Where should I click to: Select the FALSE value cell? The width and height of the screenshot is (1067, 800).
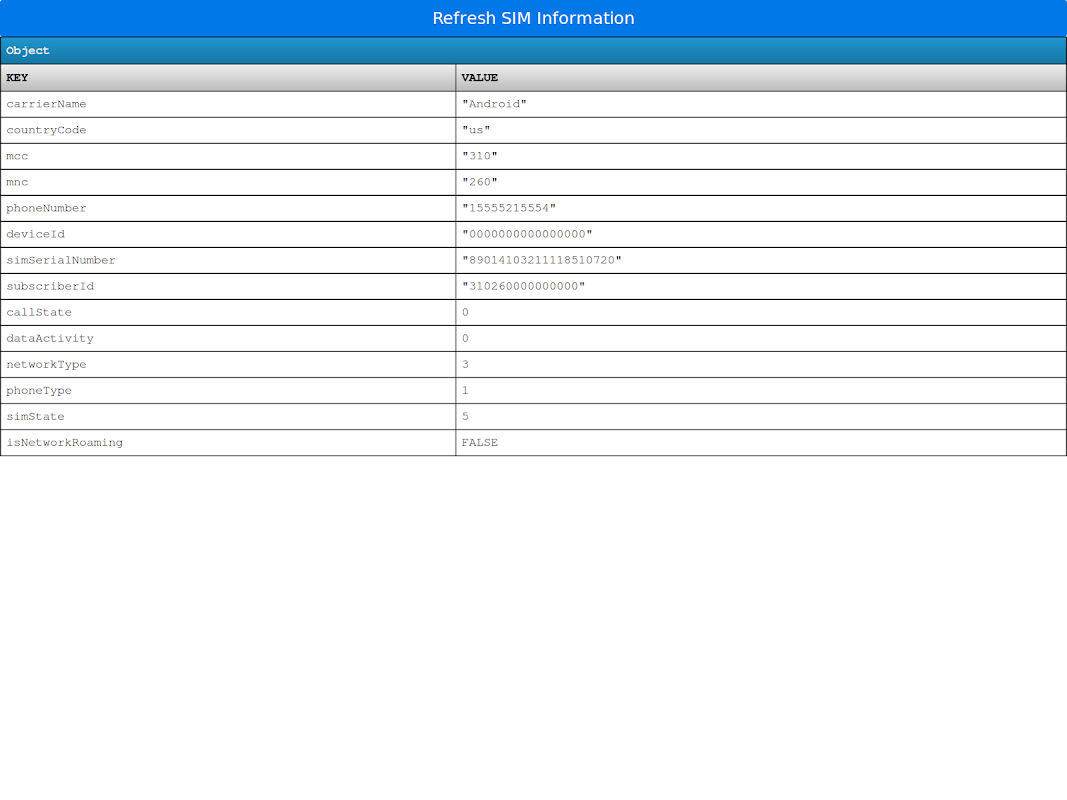tap(761, 442)
